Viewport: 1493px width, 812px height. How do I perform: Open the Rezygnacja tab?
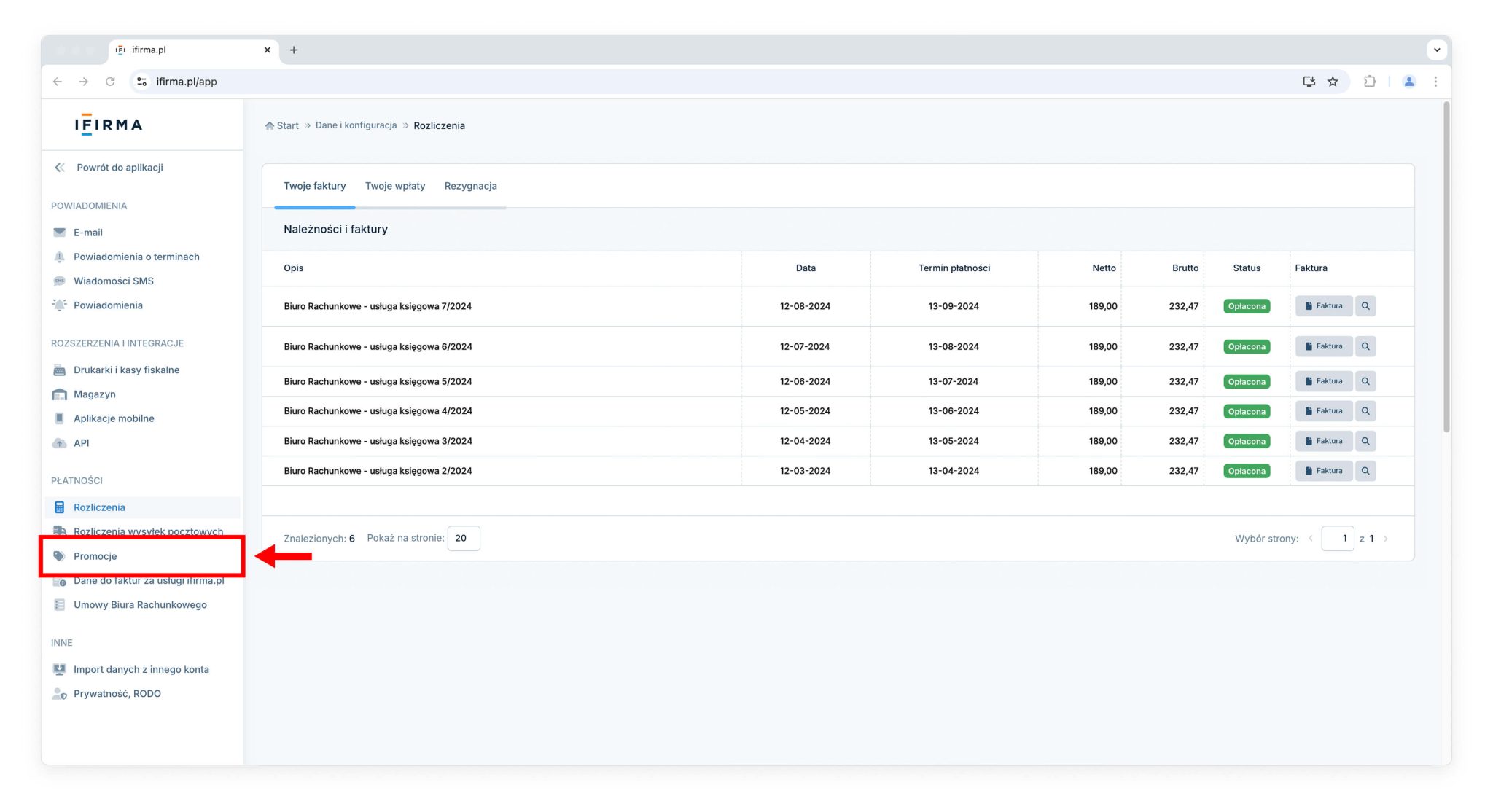click(x=470, y=186)
